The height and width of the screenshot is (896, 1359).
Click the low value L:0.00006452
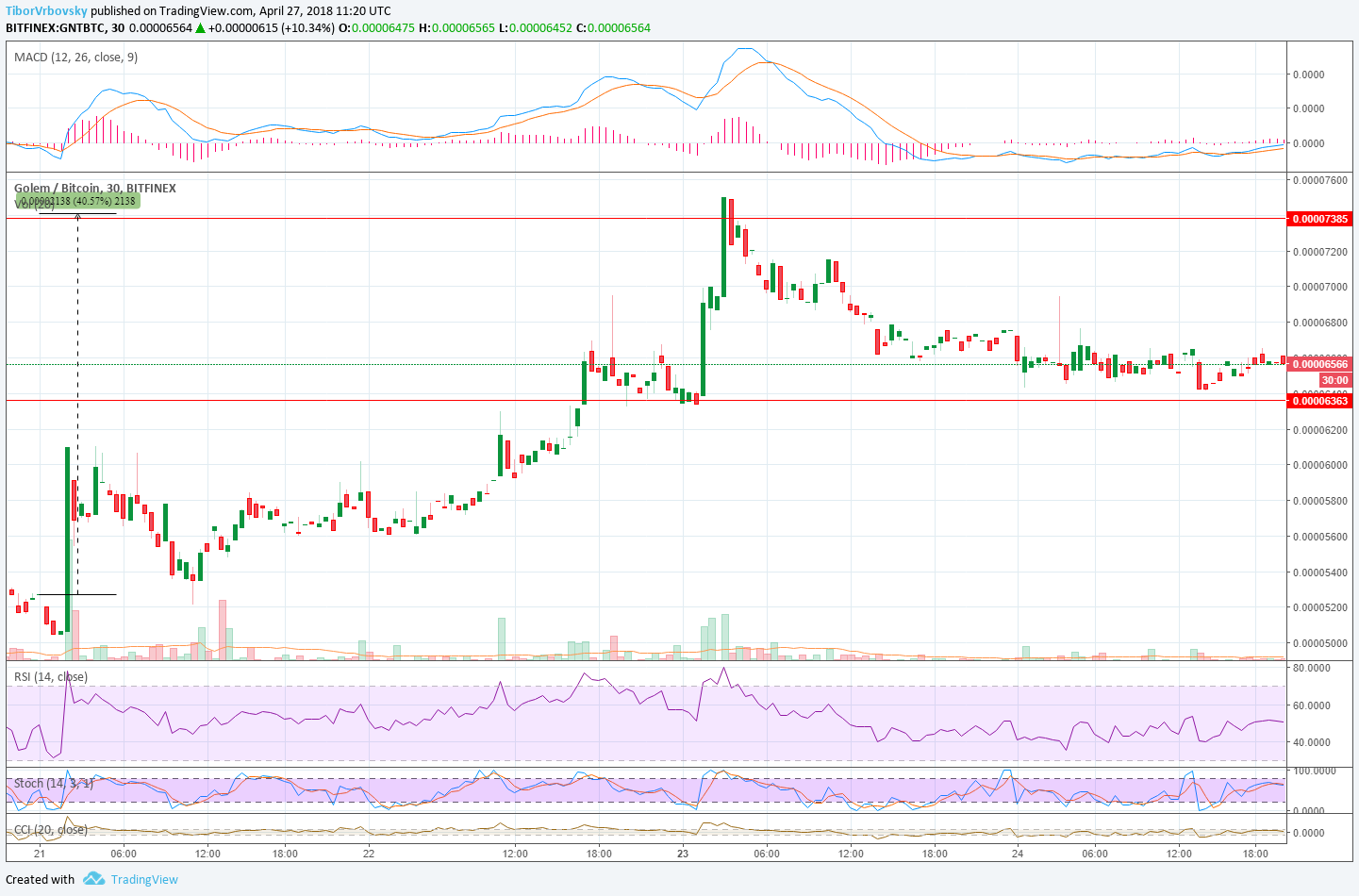click(x=536, y=27)
